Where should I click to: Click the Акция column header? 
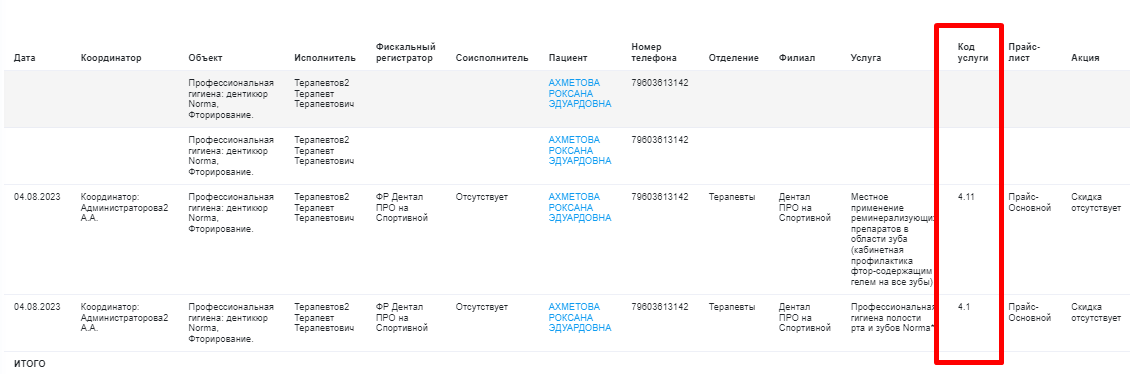(1085, 58)
